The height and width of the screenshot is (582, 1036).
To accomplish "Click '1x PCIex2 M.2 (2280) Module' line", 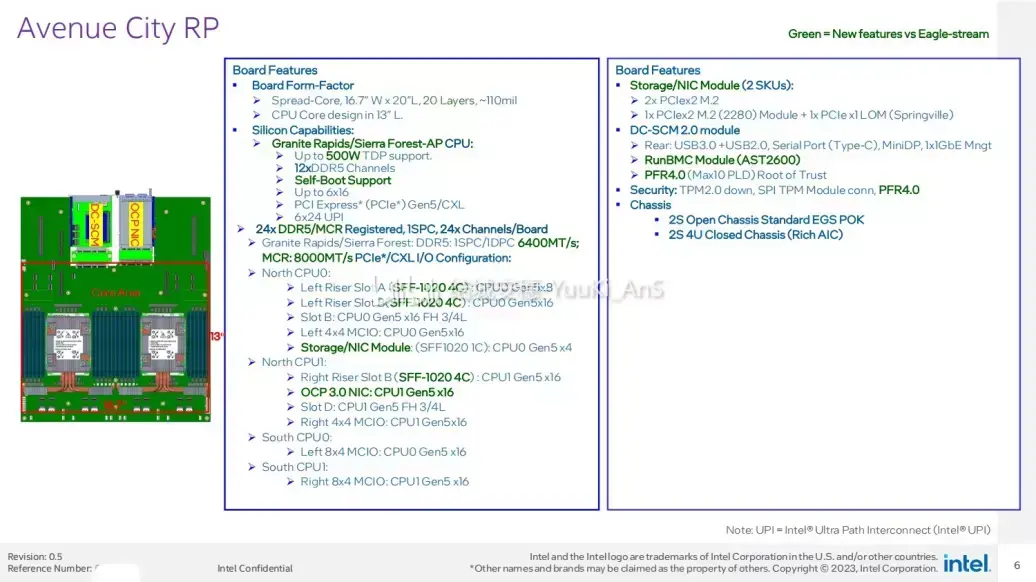I will point(799,115).
